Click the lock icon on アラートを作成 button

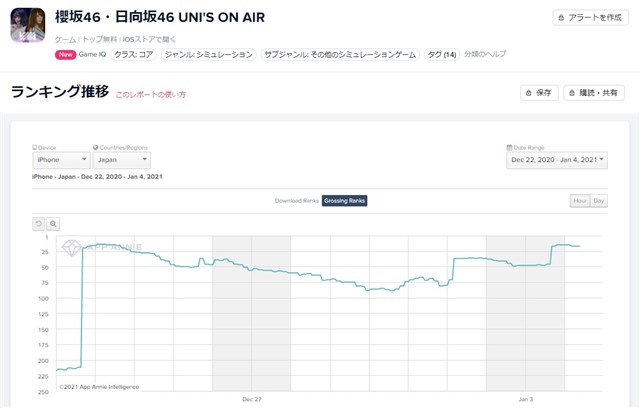point(561,18)
